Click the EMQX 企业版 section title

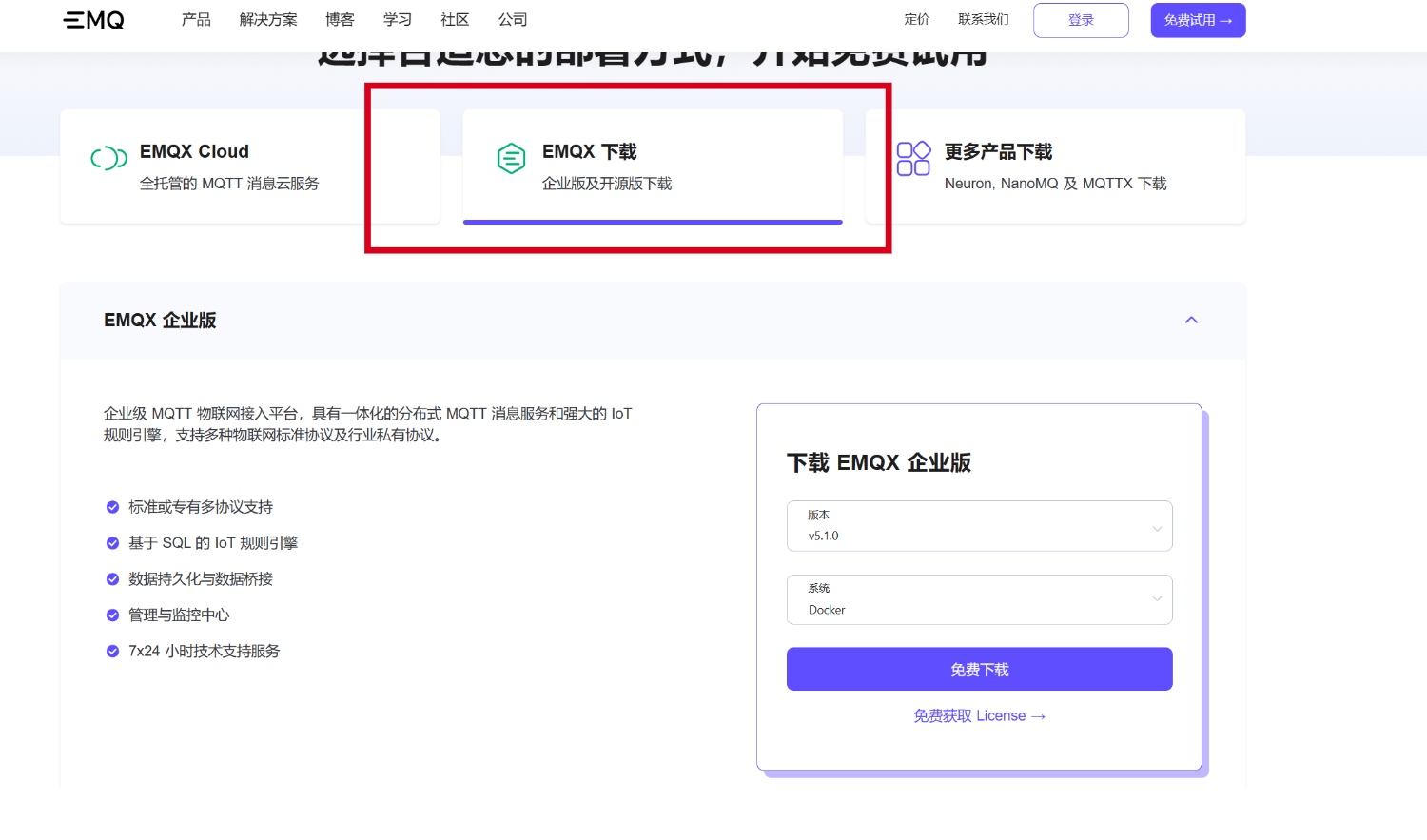point(160,321)
